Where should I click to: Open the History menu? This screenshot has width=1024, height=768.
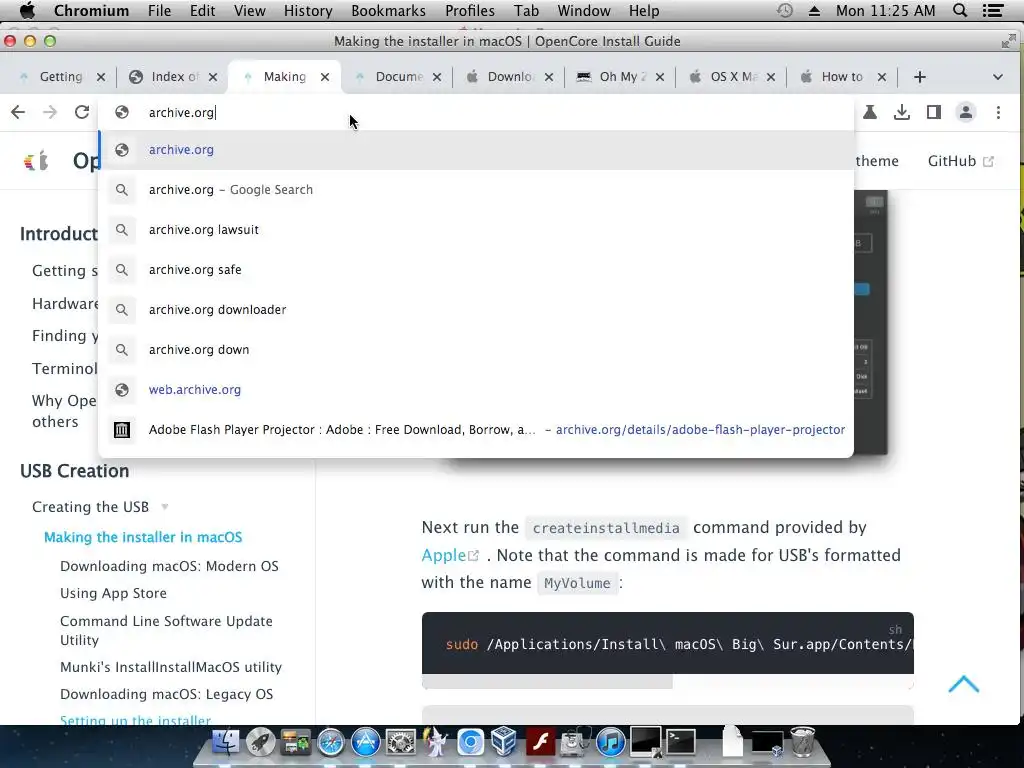point(308,10)
